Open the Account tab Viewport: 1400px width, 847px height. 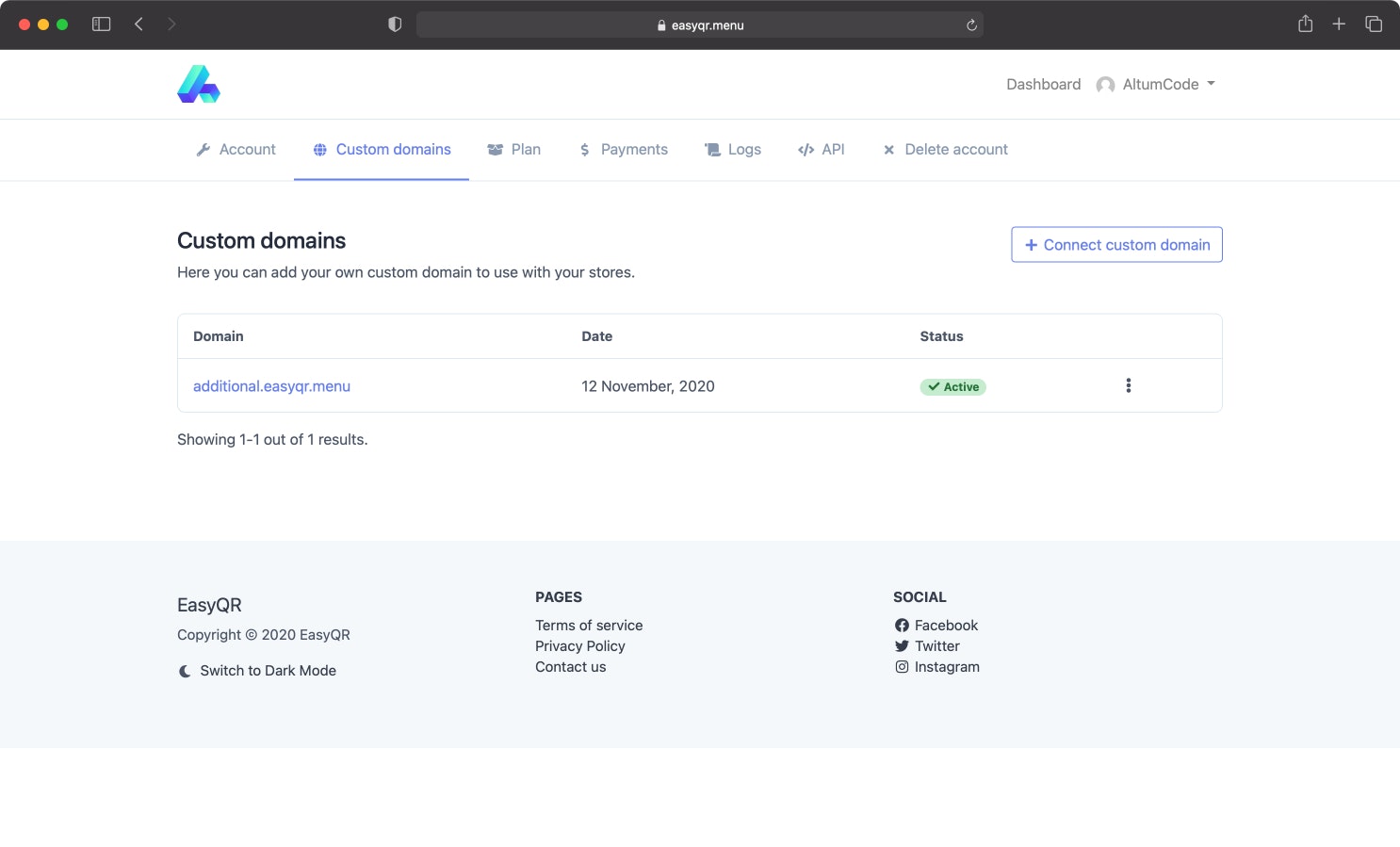[236, 150]
